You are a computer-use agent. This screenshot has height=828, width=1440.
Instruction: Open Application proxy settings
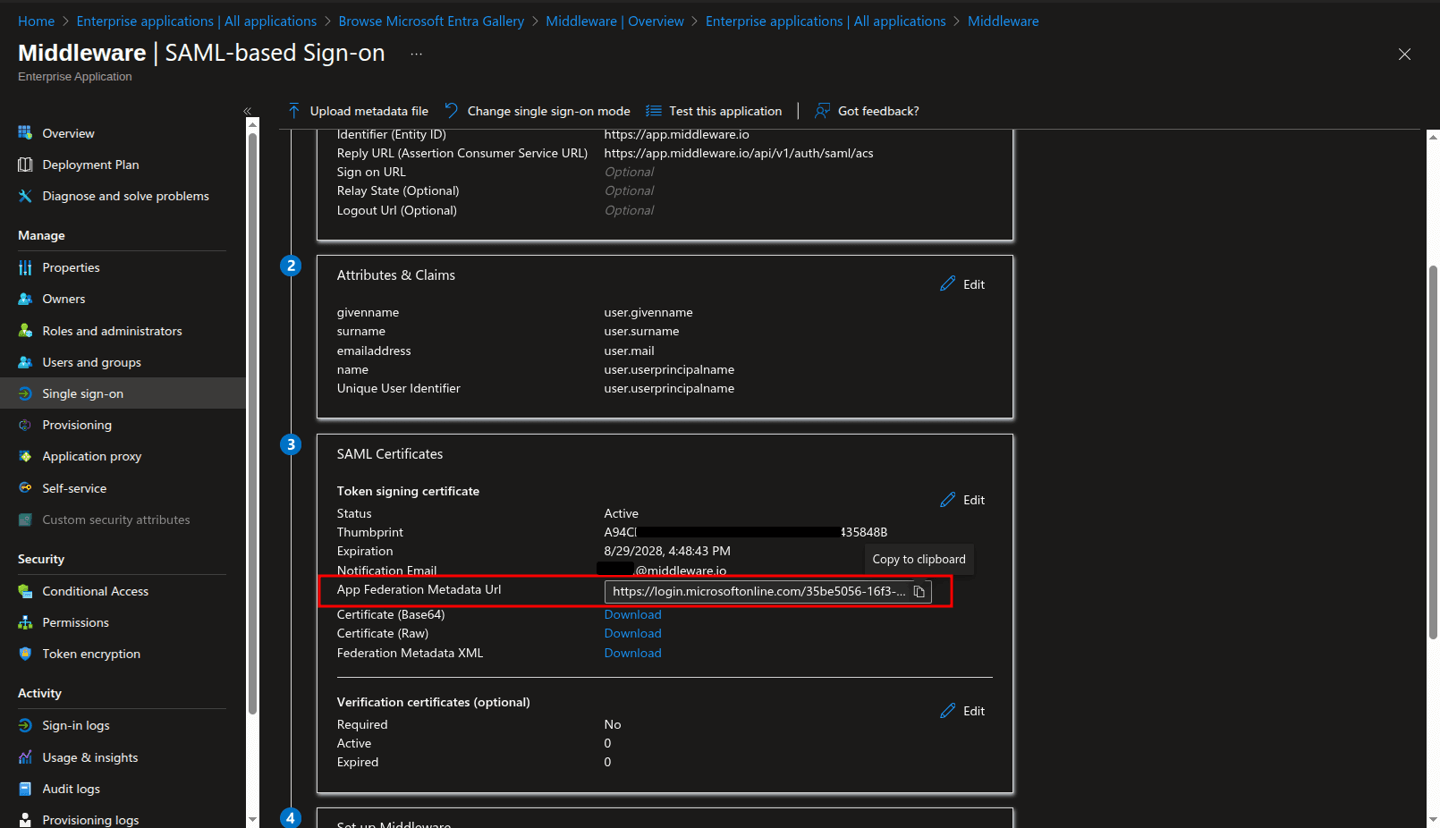tap(92, 456)
